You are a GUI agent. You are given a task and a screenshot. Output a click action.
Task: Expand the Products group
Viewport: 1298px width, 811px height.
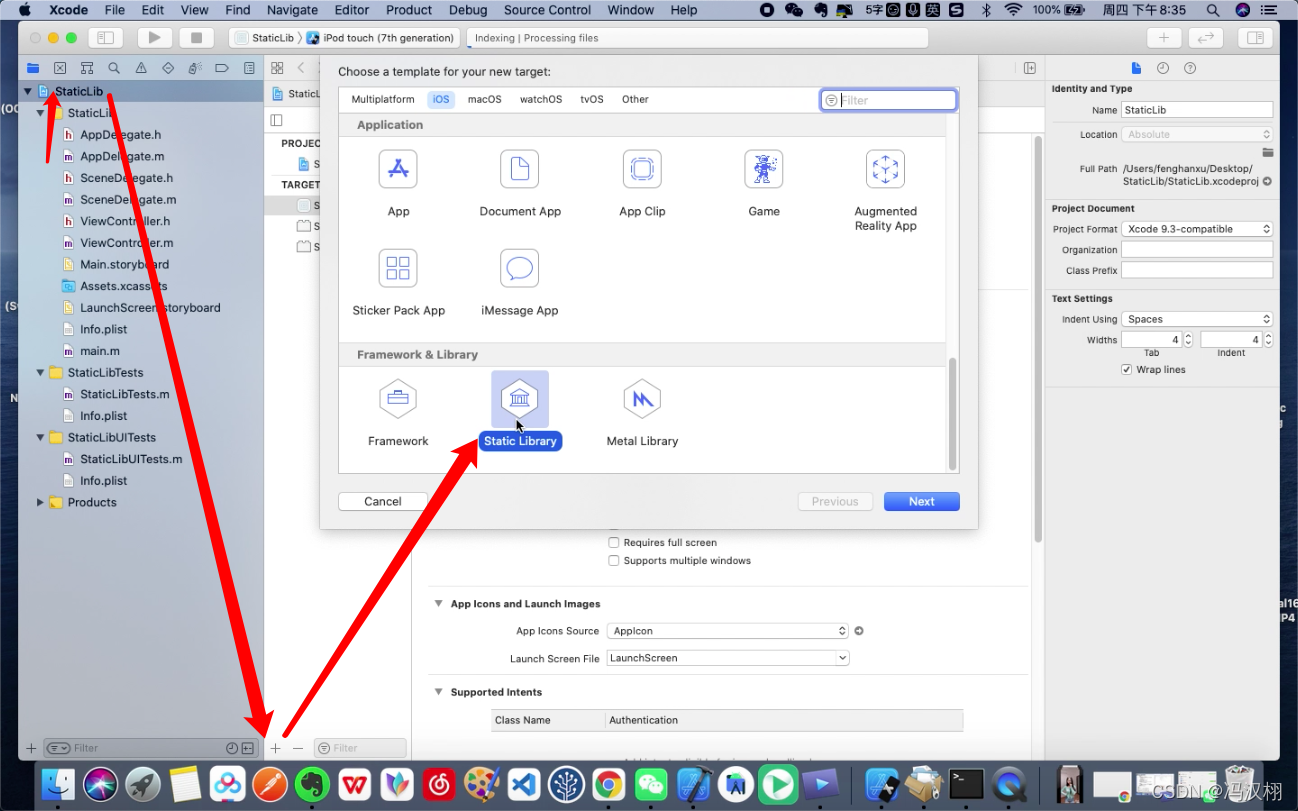tap(41, 502)
